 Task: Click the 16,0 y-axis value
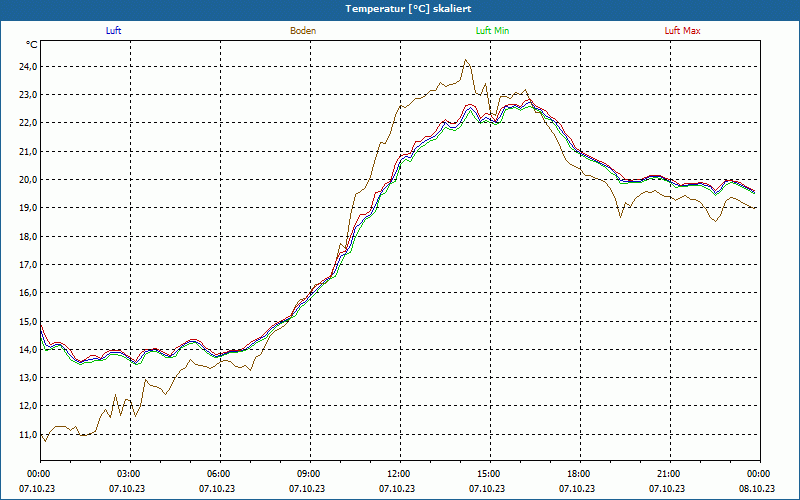(x=28, y=293)
